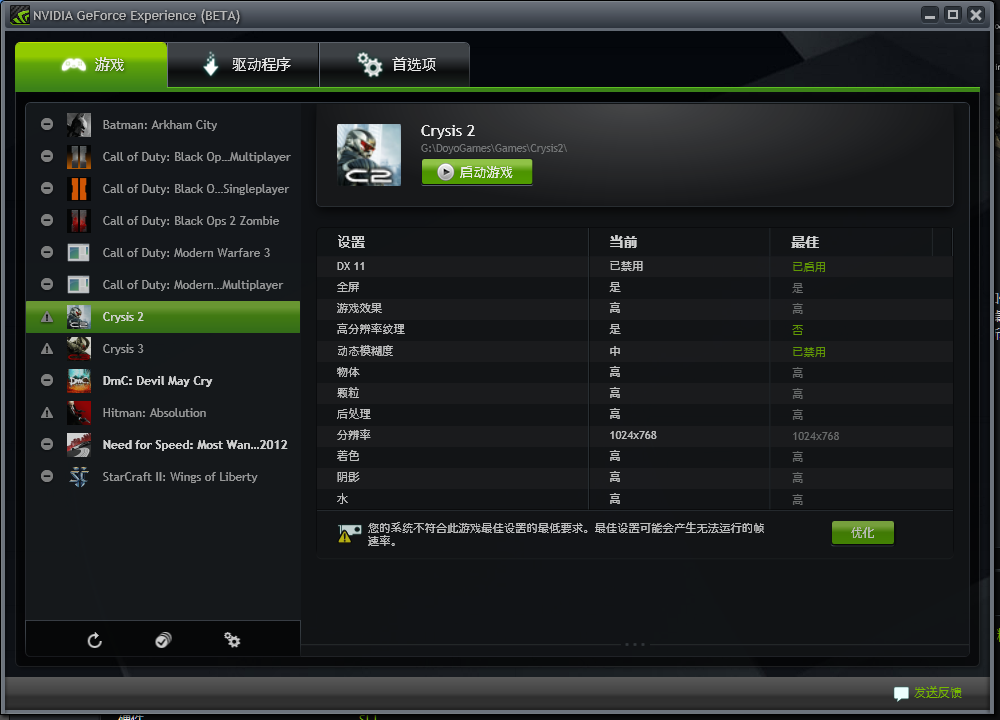Screen dimensions: 1000x720
Task: Select Need for Speed: Most Wanted 2012
Action: [163, 444]
